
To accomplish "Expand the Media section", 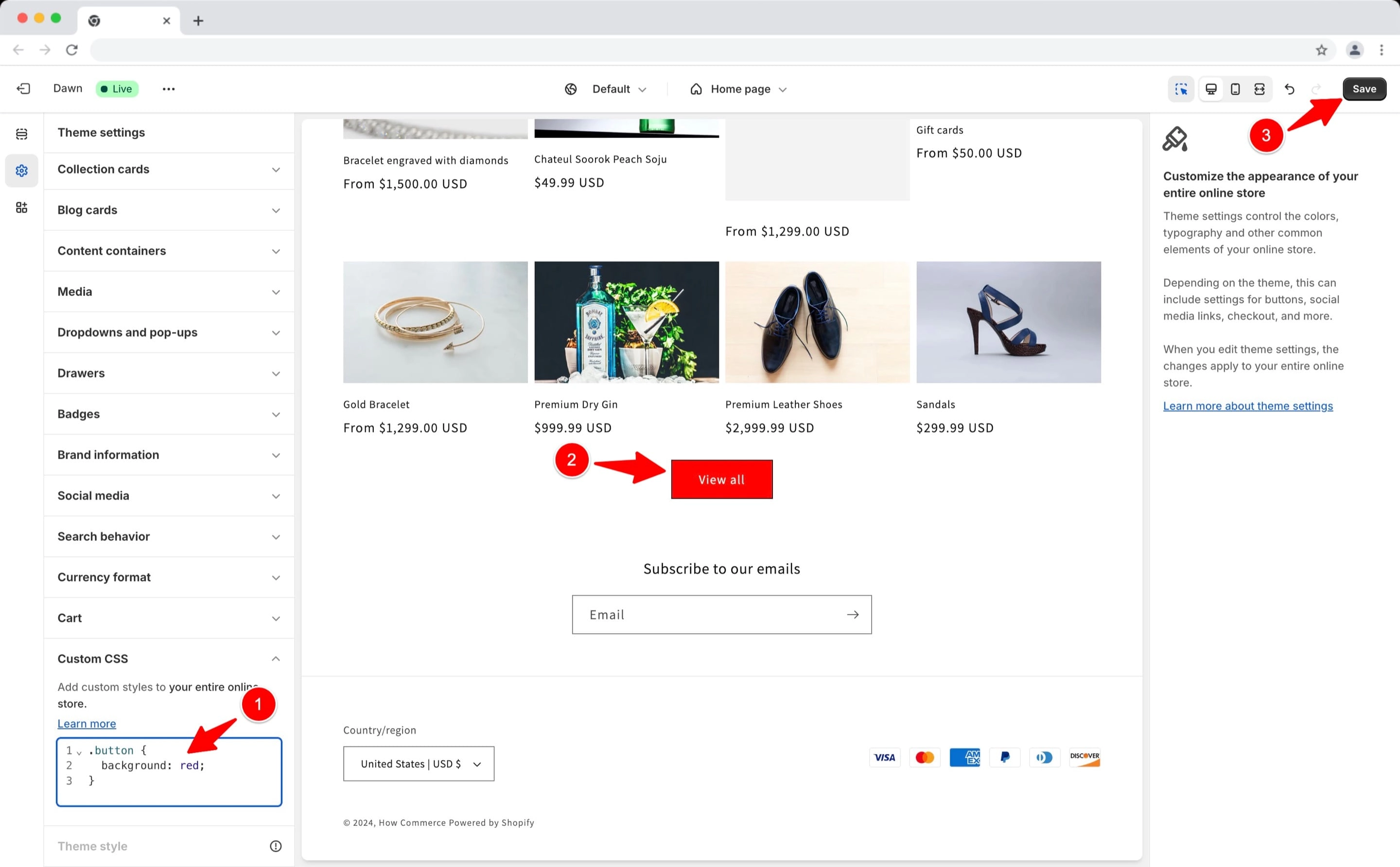I will click(169, 291).
